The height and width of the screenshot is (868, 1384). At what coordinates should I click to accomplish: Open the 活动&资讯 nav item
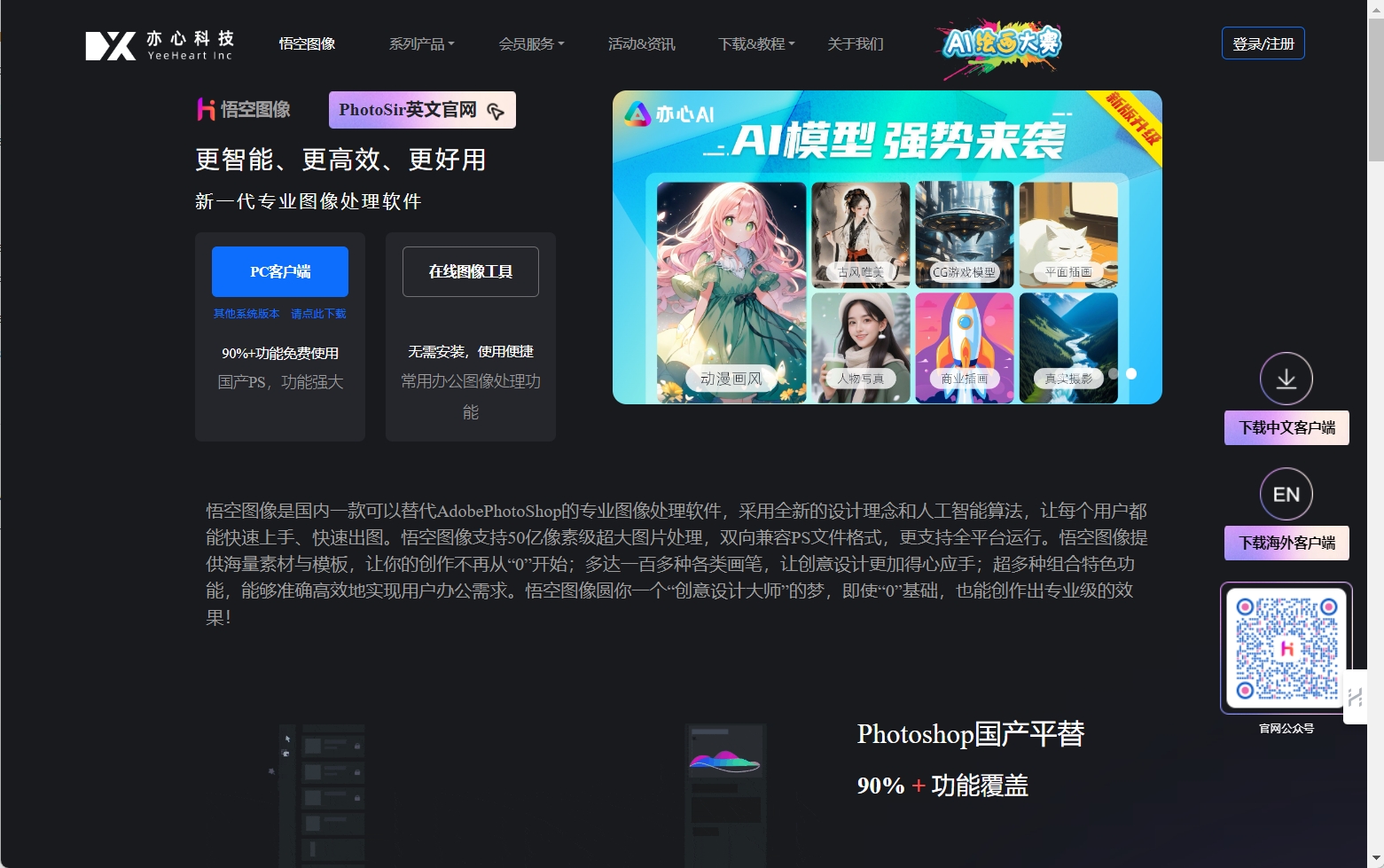641,44
